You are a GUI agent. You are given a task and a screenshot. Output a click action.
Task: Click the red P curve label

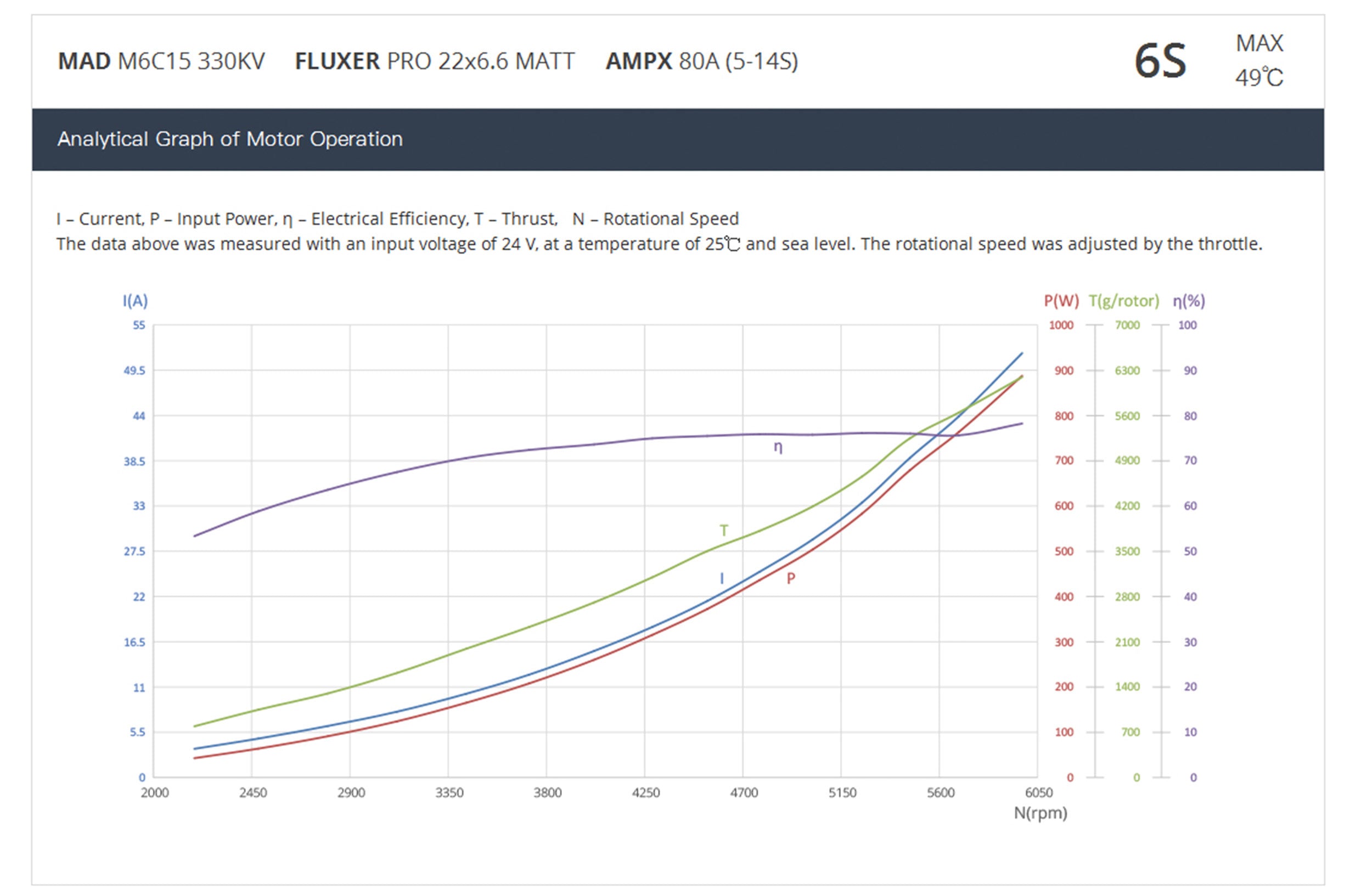(x=790, y=578)
